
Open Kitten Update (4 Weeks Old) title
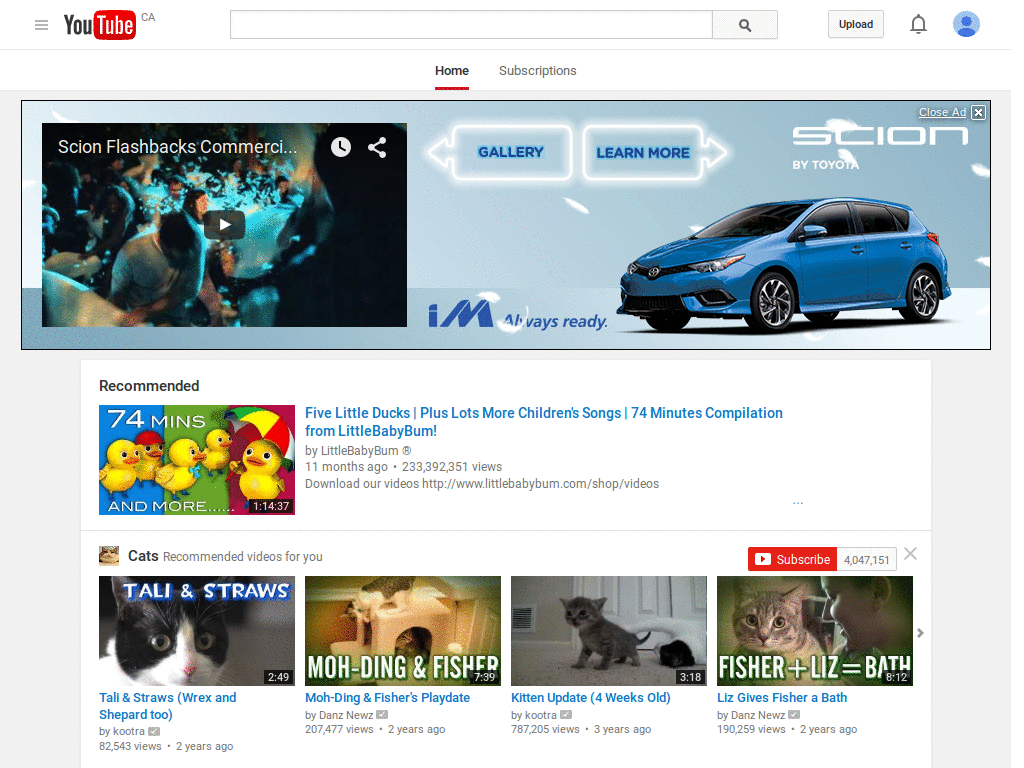click(590, 697)
